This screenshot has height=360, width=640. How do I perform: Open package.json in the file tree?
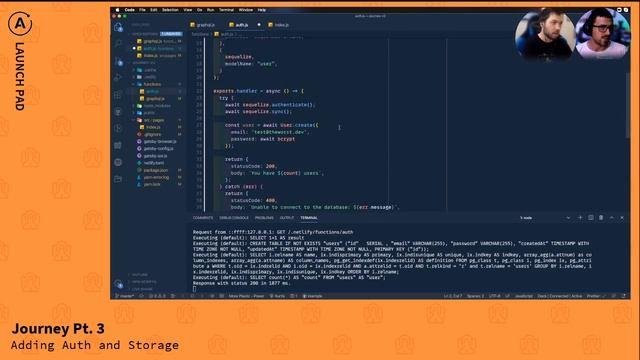(x=155, y=170)
